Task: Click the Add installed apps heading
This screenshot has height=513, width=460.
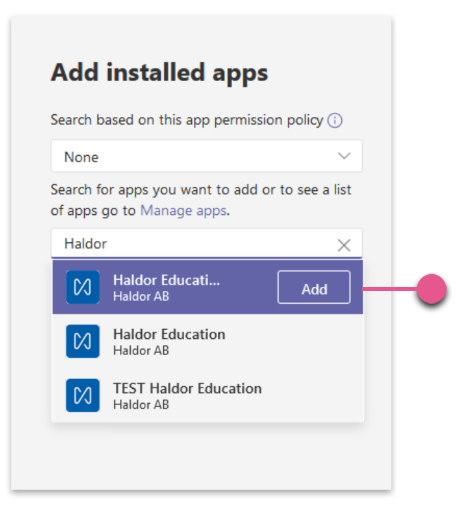Action: coord(159,73)
